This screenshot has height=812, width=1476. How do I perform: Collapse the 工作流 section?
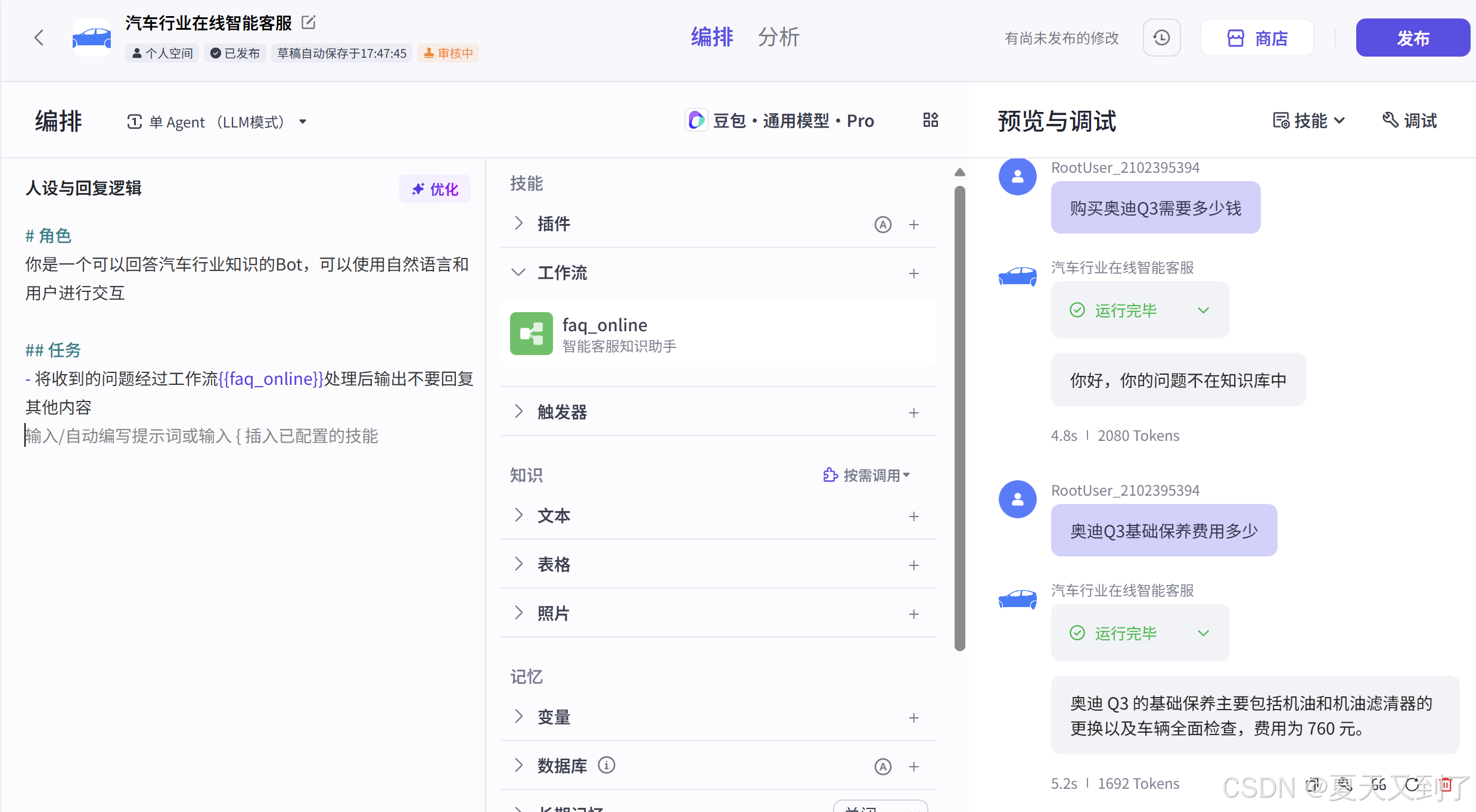point(518,272)
